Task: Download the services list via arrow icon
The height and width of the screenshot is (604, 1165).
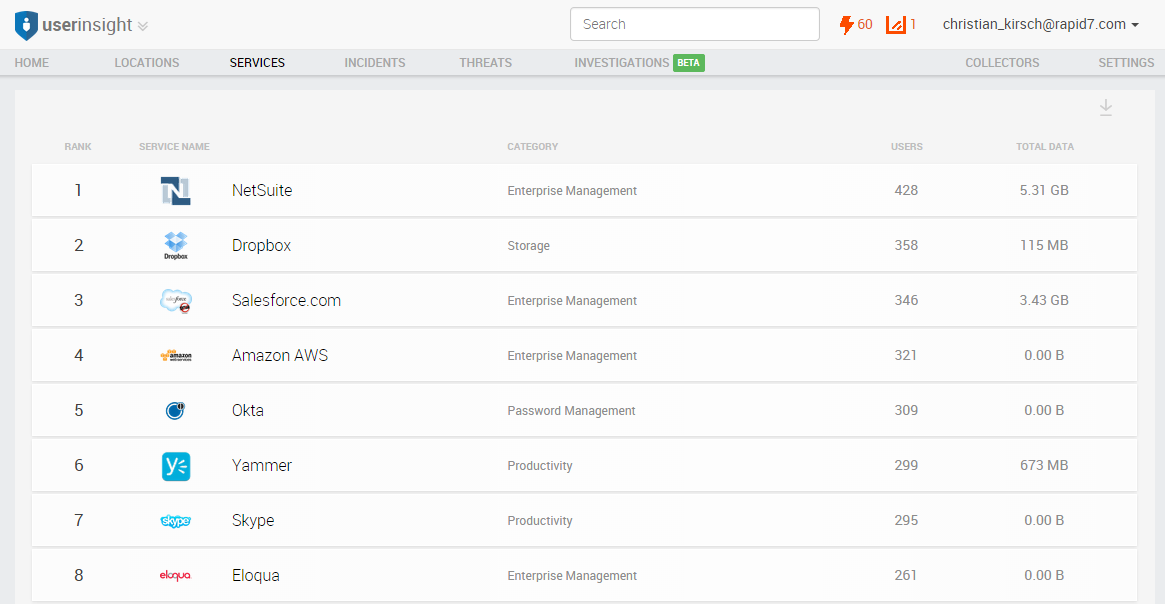Action: [1106, 108]
